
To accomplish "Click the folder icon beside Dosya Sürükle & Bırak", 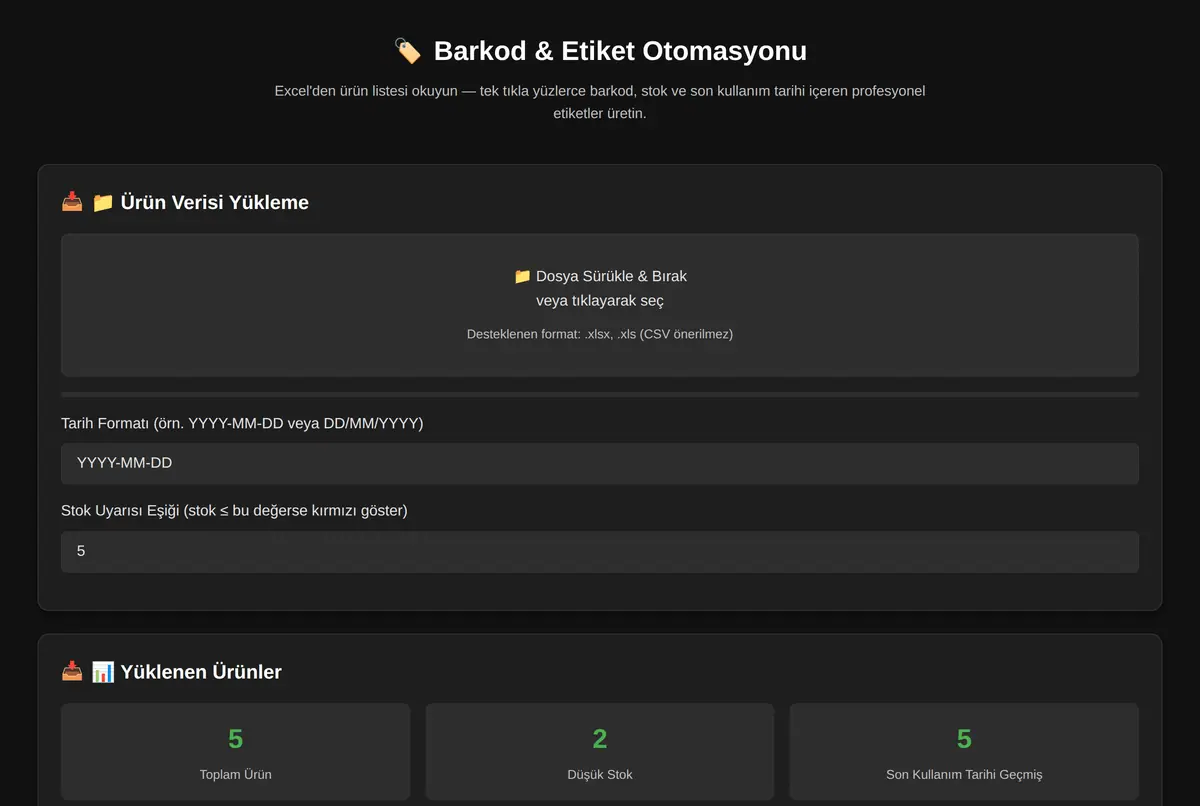I will tap(522, 276).
